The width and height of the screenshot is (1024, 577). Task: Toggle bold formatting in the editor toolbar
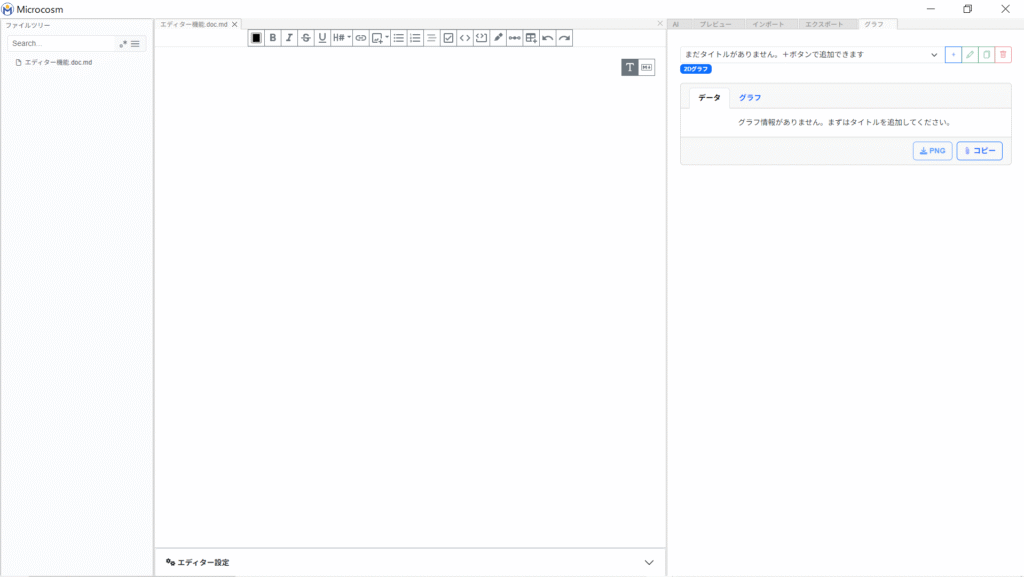(x=273, y=38)
